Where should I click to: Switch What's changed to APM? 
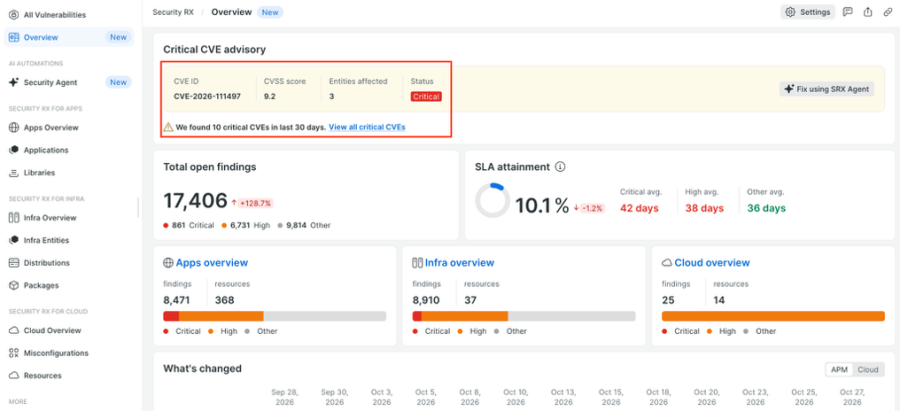point(839,370)
